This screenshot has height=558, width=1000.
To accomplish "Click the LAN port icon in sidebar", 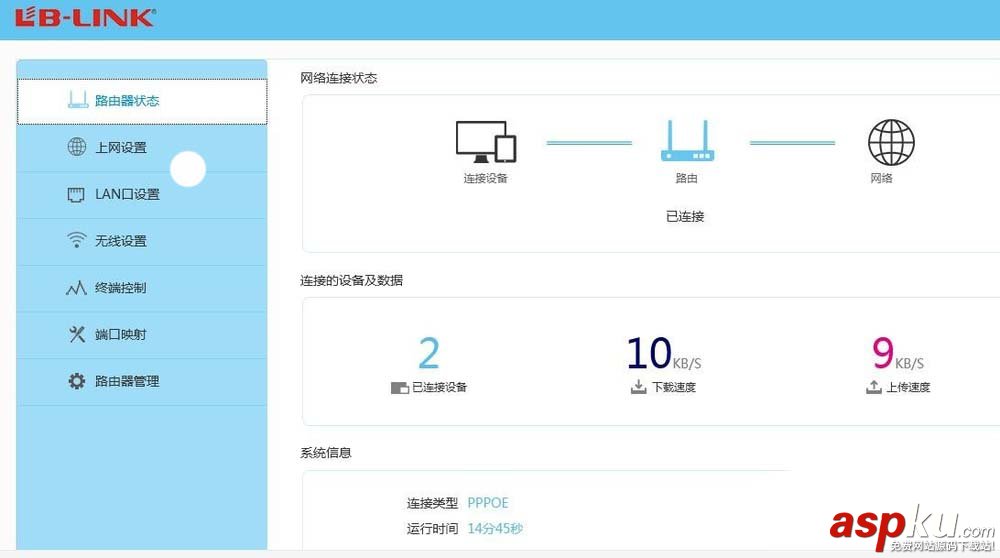I will 76,195.
